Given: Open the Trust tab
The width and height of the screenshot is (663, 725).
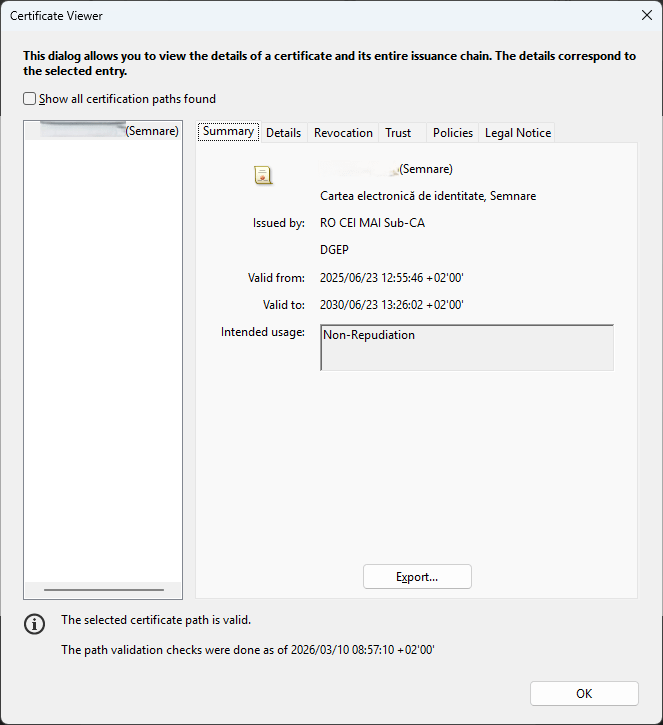Looking at the screenshot, I should pyautogui.click(x=398, y=133).
